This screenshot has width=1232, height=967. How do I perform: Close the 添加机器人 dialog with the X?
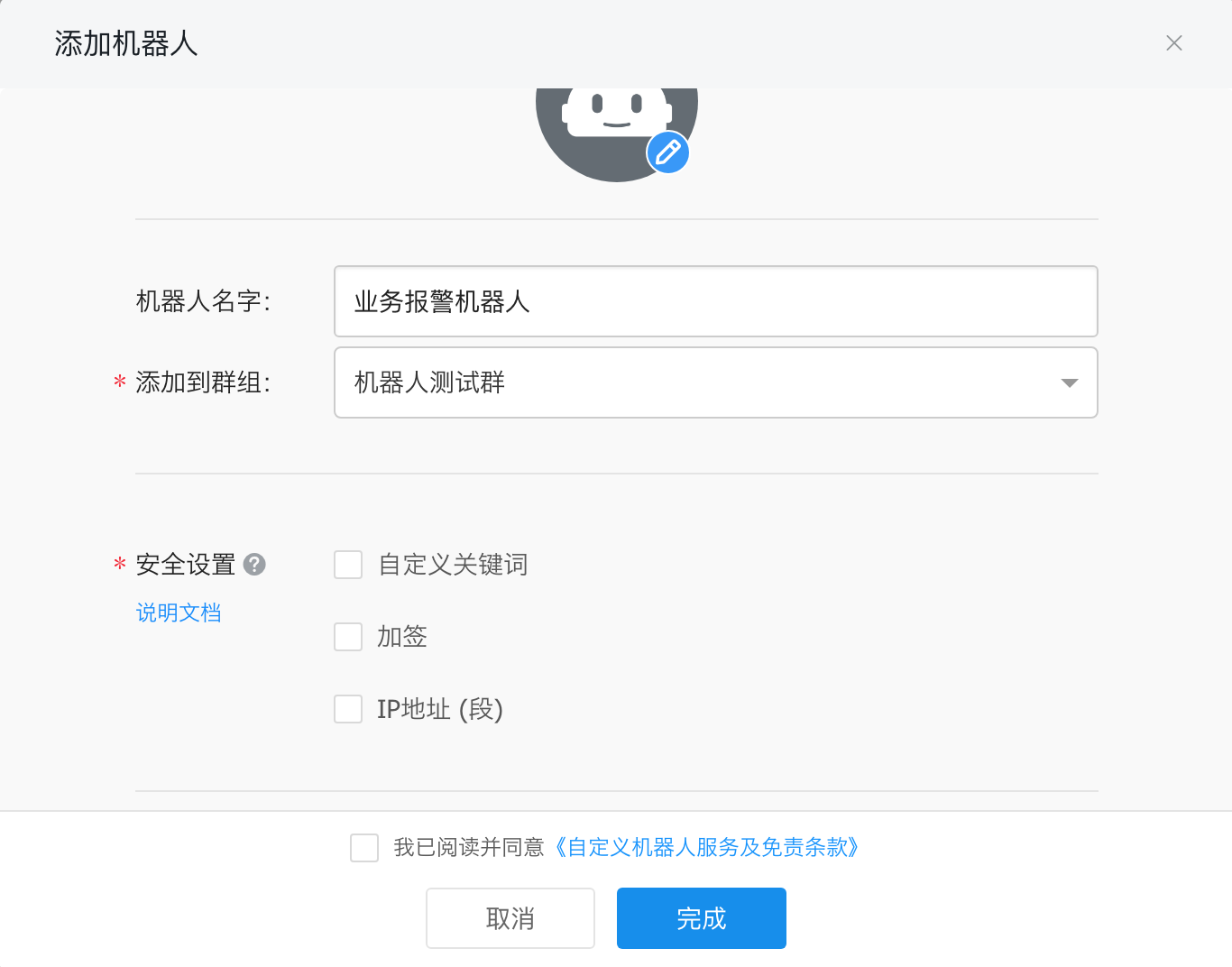pos(1173,42)
